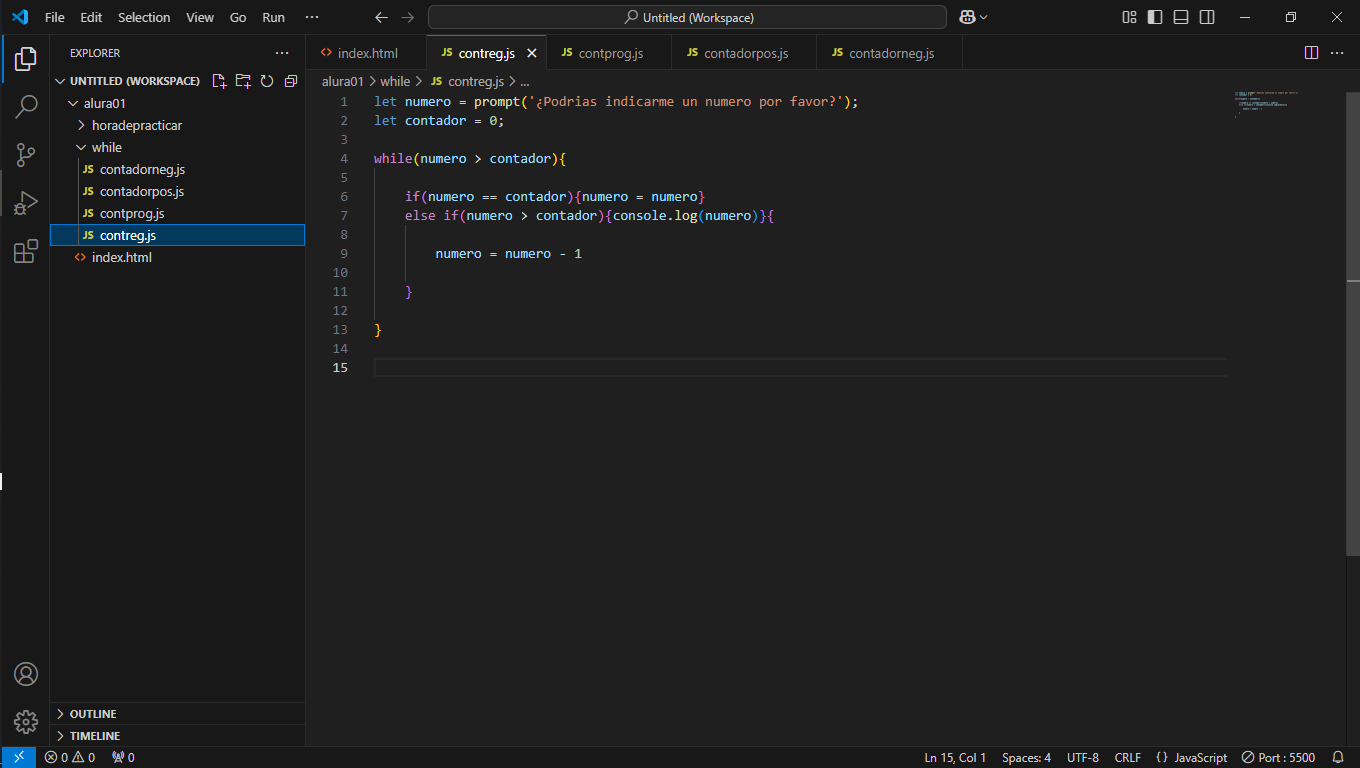Close the contreg.js tab
1360x768 pixels.
532,53
